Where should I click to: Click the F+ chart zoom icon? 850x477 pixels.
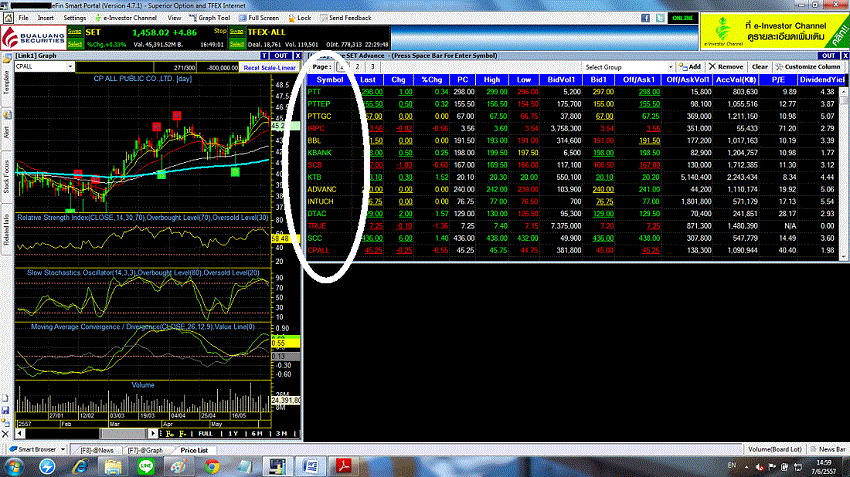(170, 434)
